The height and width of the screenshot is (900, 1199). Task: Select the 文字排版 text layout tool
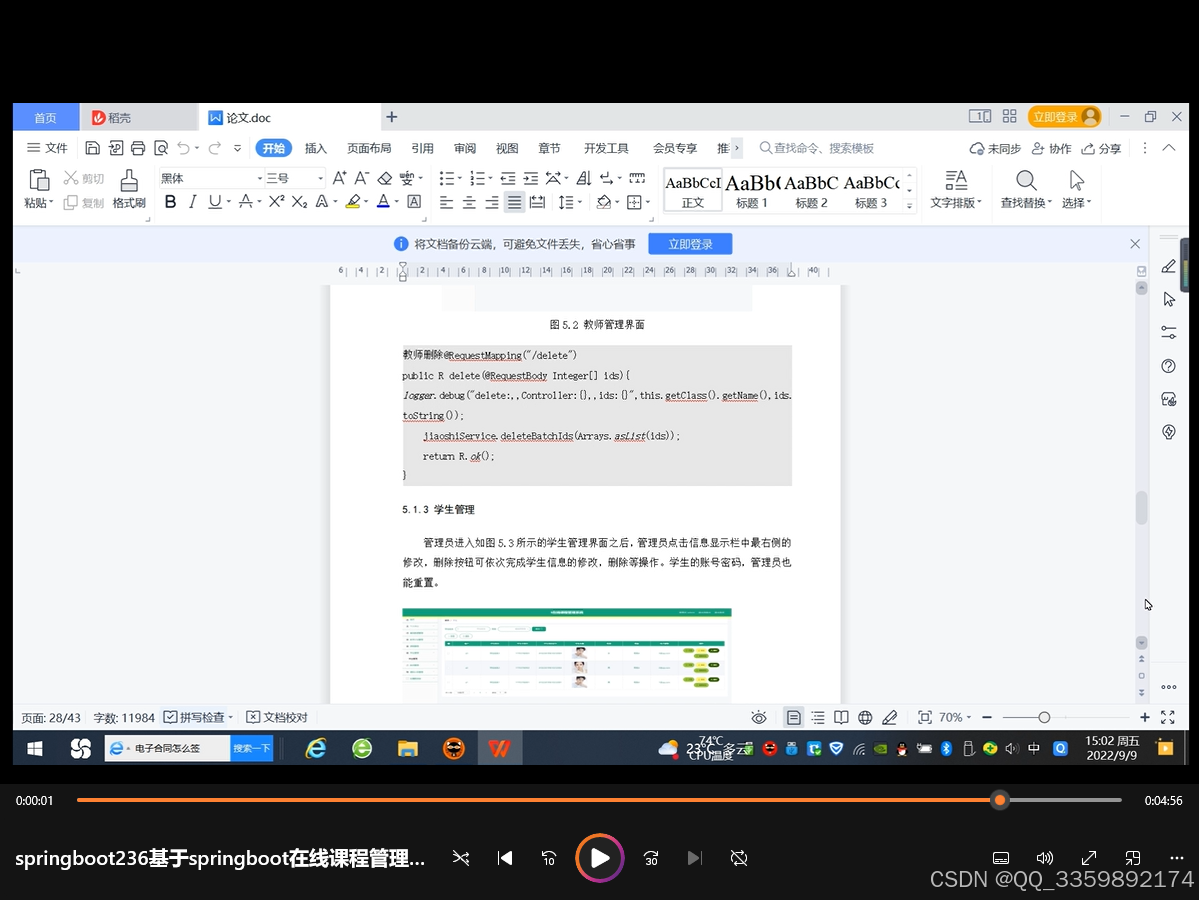[x=955, y=190]
